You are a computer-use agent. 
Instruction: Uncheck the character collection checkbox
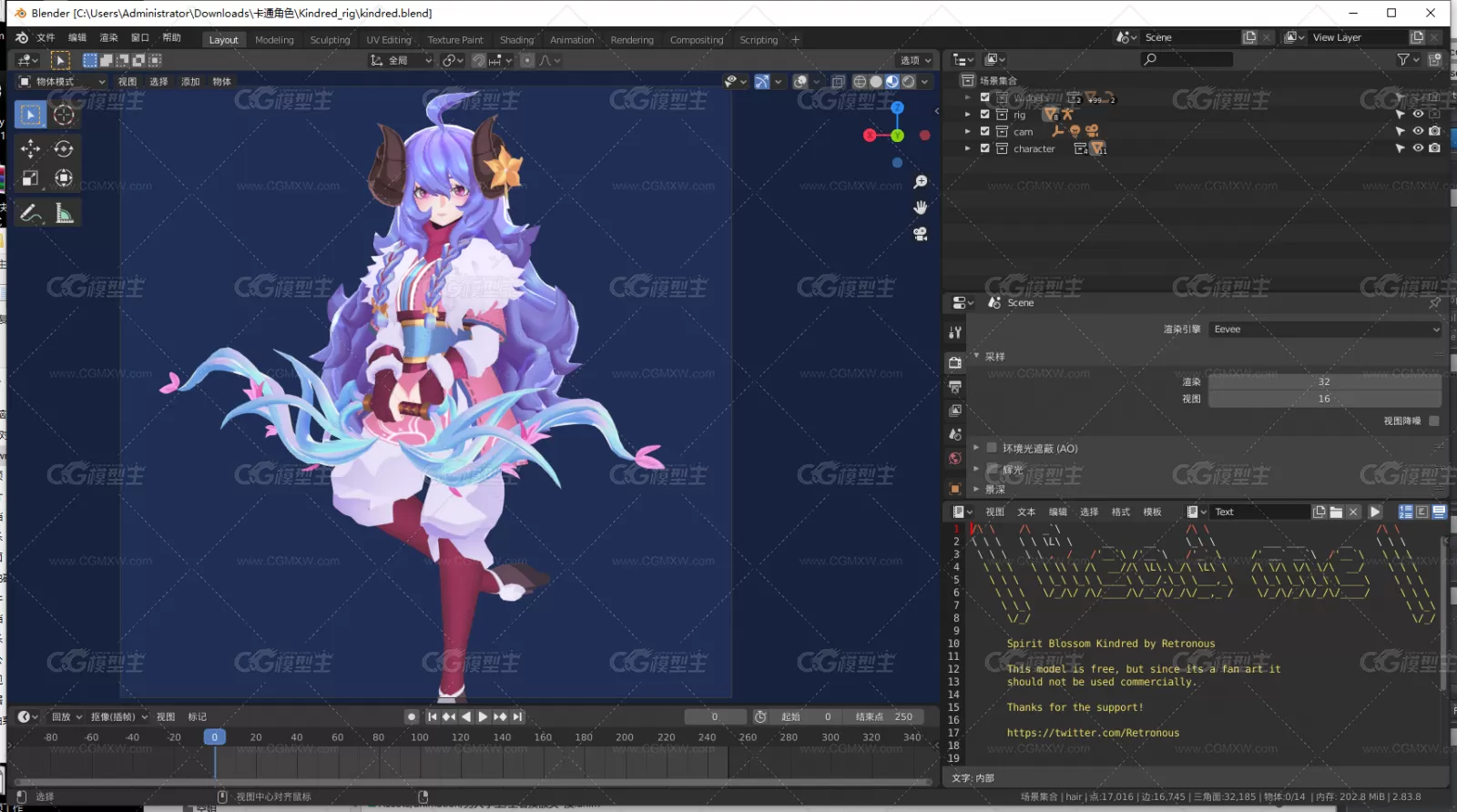point(984,148)
